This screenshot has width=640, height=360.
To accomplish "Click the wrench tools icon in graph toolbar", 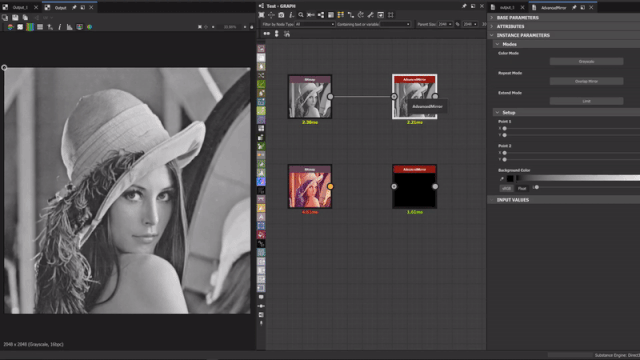I will [x=371, y=15].
